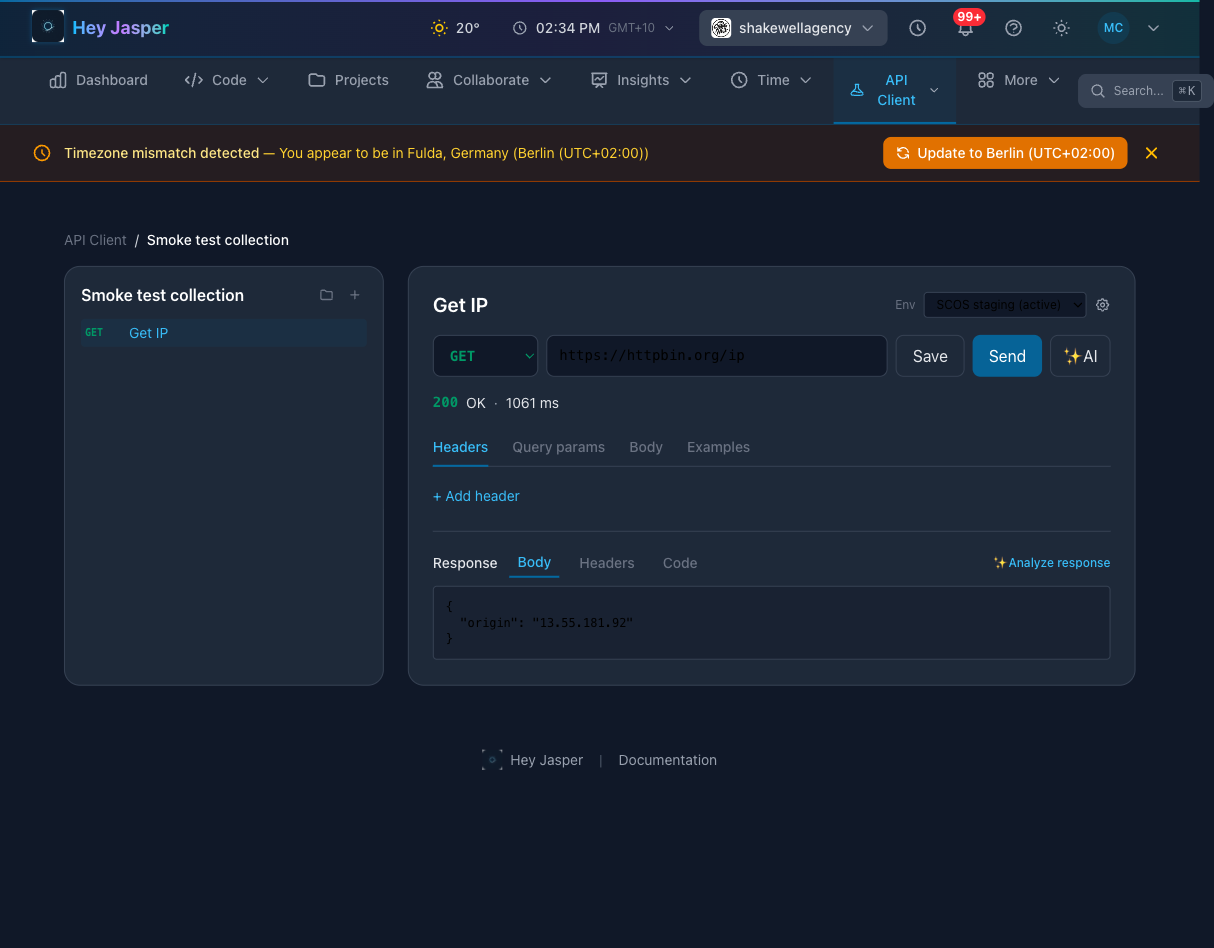The image size is (1214, 948).
Task: Switch to request Body tab
Action: click(646, 447)
